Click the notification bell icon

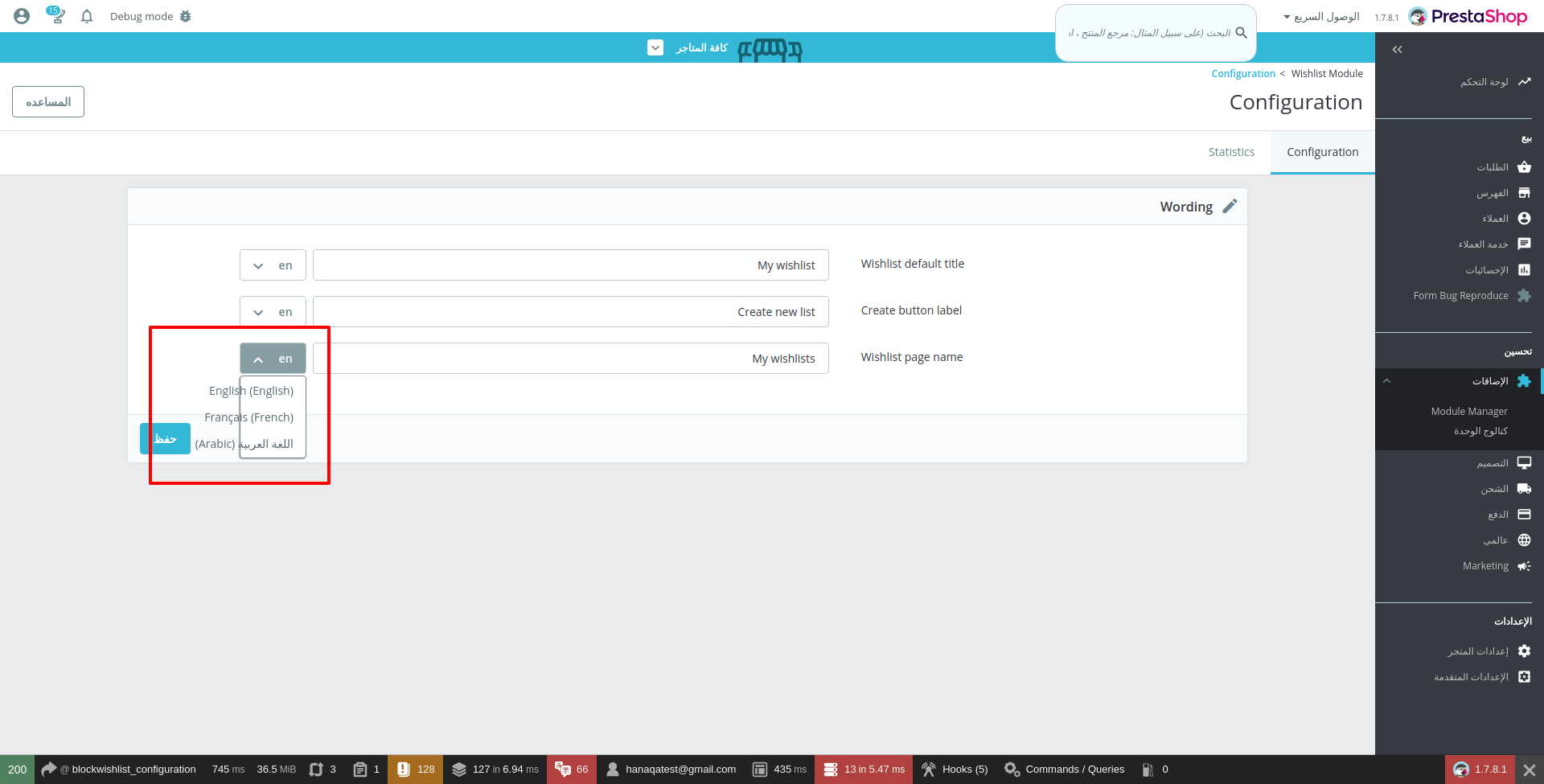(x=86, y=16)
